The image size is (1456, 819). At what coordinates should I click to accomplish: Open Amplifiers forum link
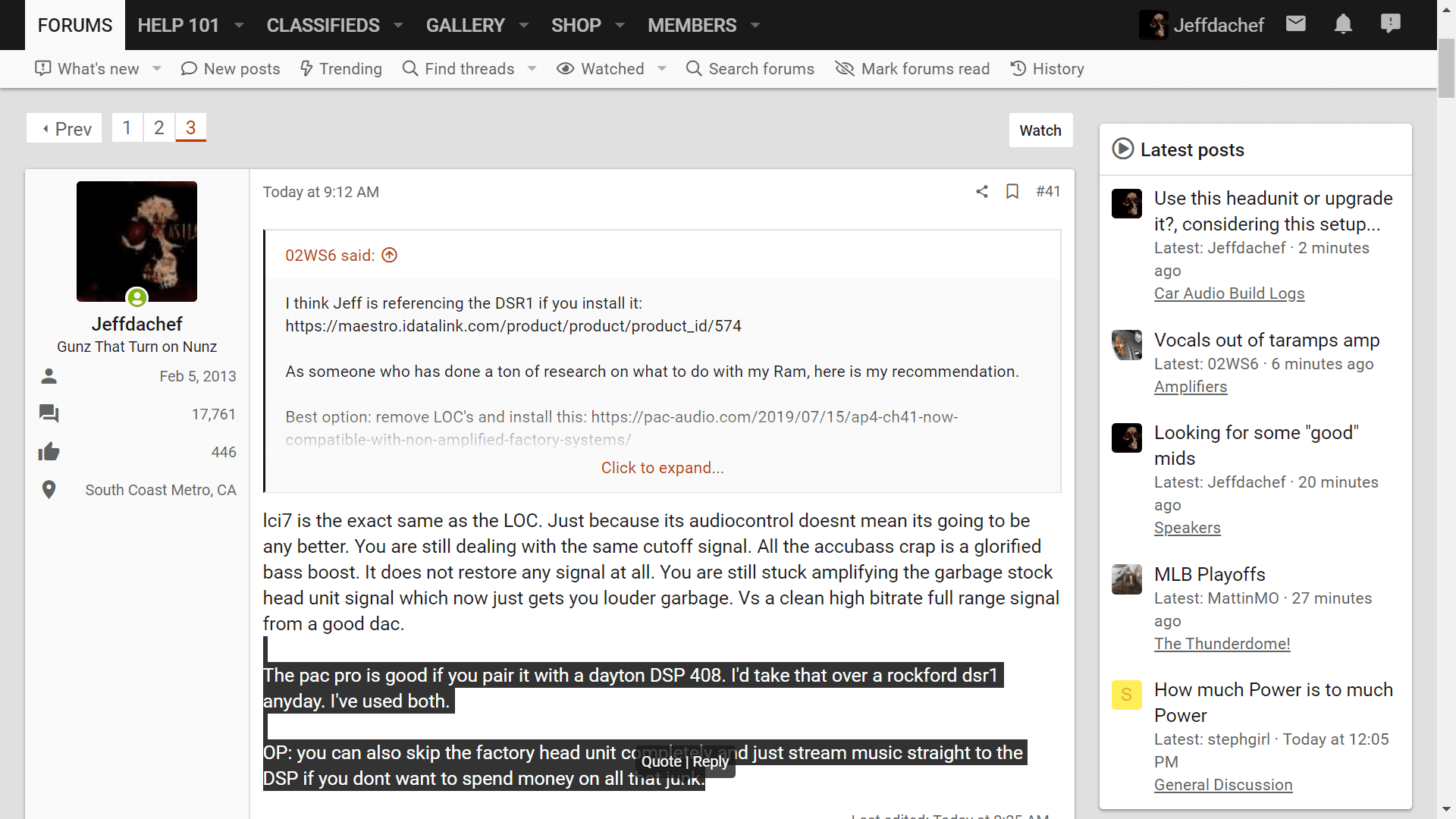coord(1191,387)
